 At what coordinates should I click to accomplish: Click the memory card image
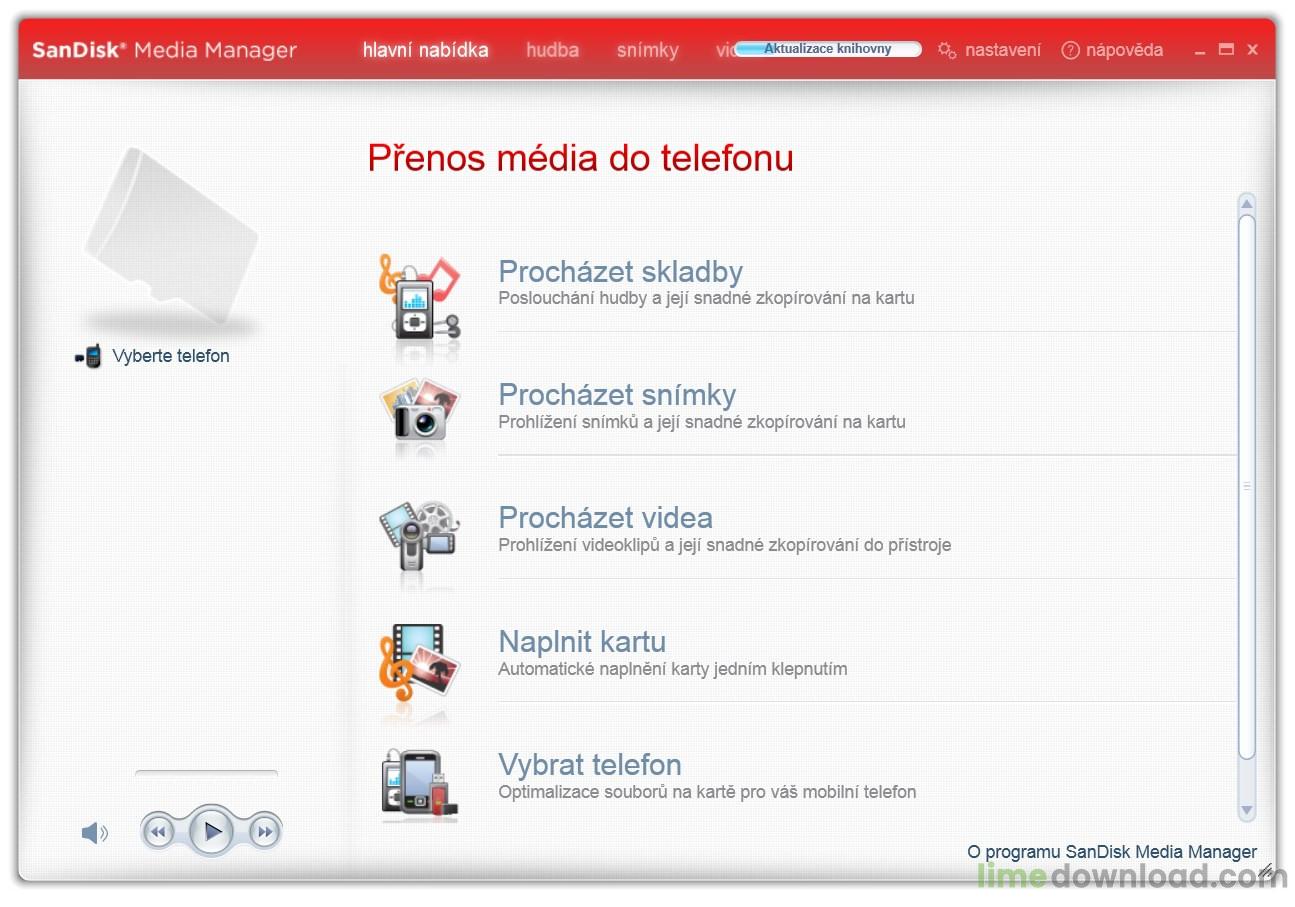pos(171,237)
